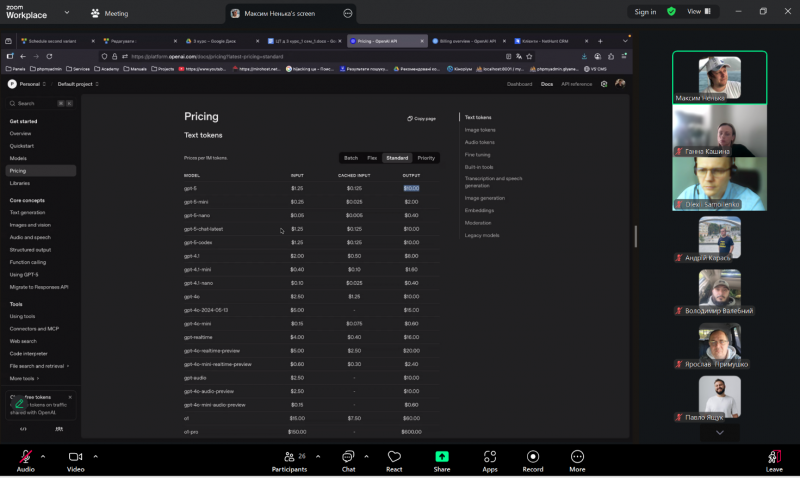Image resolution: width=800 pixels, height=478 pixels.
Task: Open the More options menu
Action: tap(577, 458)
